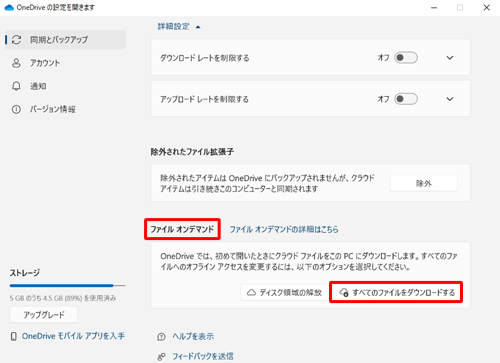Click the アップロード レートを制限する label
This screenshot has height=363, width=500.
point(204,99)
